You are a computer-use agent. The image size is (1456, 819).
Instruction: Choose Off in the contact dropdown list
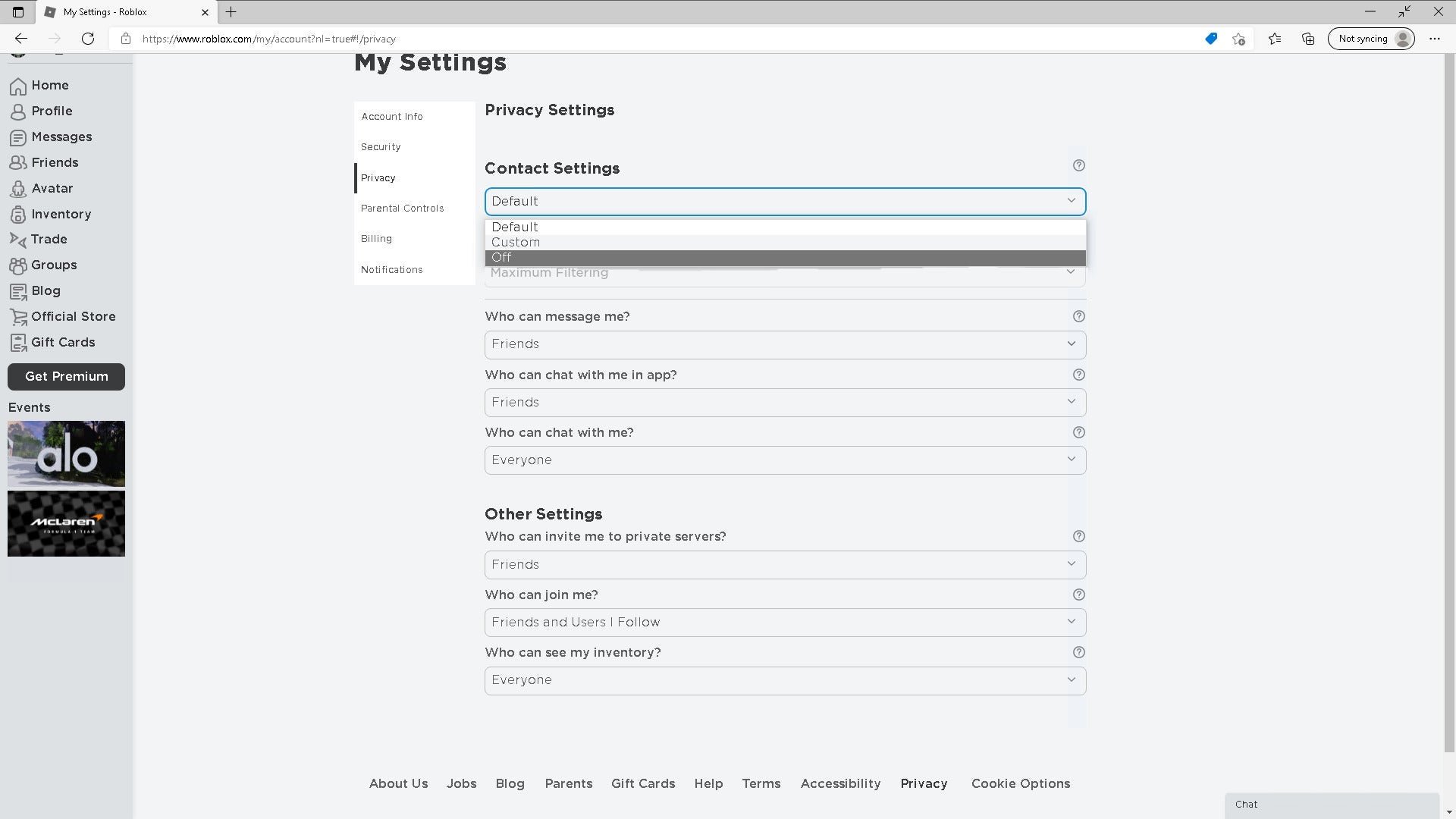[x=785, y=258]
